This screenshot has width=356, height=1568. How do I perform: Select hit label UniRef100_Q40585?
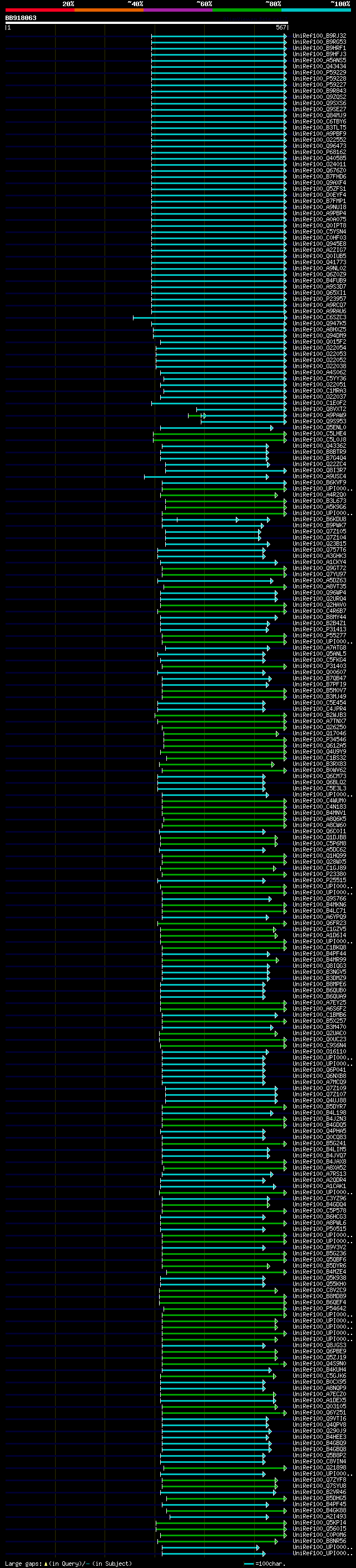[x=319, y=159]
